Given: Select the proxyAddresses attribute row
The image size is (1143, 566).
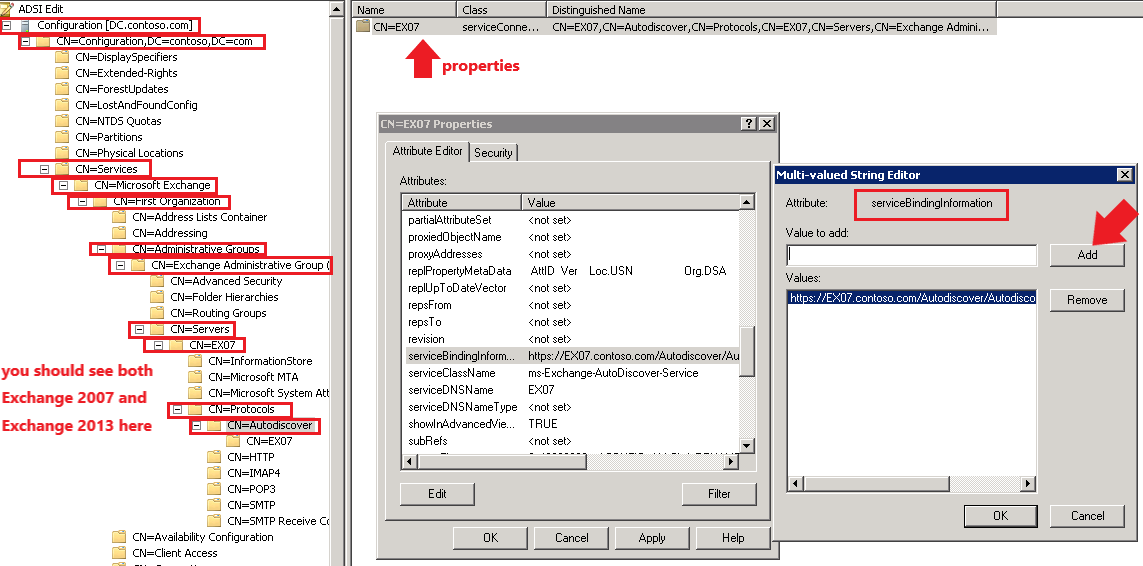Looking at the screenshot, I should 572,254.
